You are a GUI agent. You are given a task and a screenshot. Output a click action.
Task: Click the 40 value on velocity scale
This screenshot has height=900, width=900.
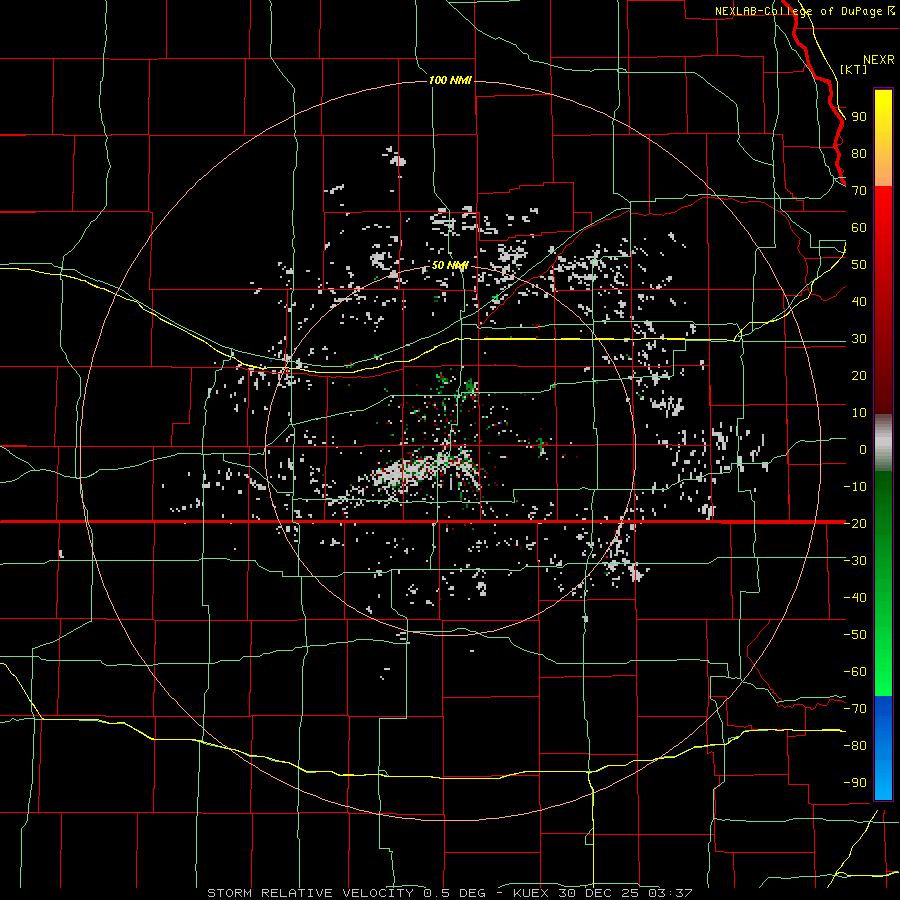click(x=859, y=301)
